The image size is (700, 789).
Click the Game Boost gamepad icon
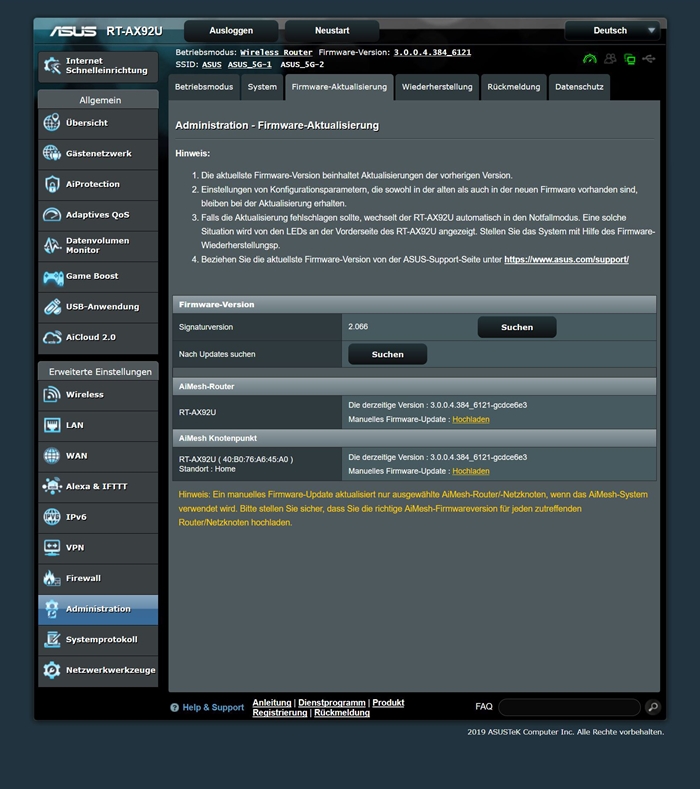coord(53,277)
